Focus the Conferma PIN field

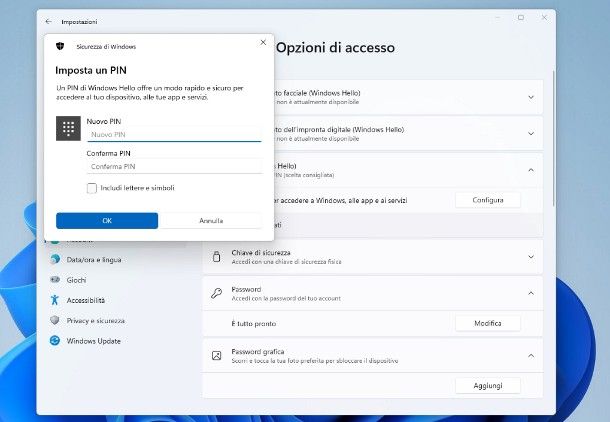[174, 166]
